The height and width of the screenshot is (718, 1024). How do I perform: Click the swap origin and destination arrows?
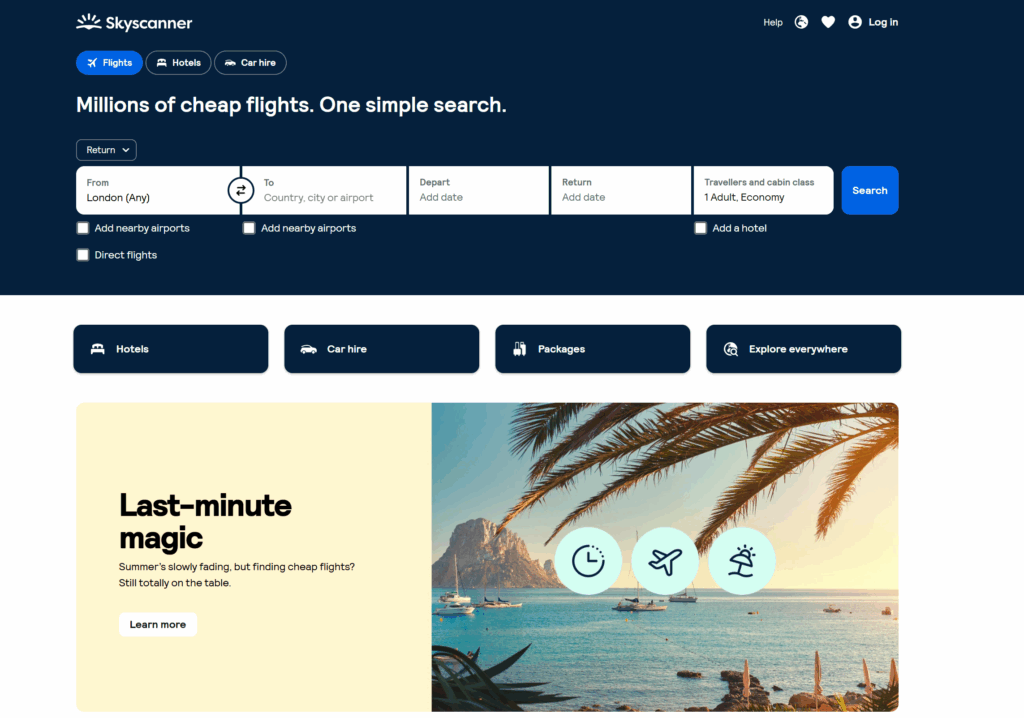click(x=240, y=190)
